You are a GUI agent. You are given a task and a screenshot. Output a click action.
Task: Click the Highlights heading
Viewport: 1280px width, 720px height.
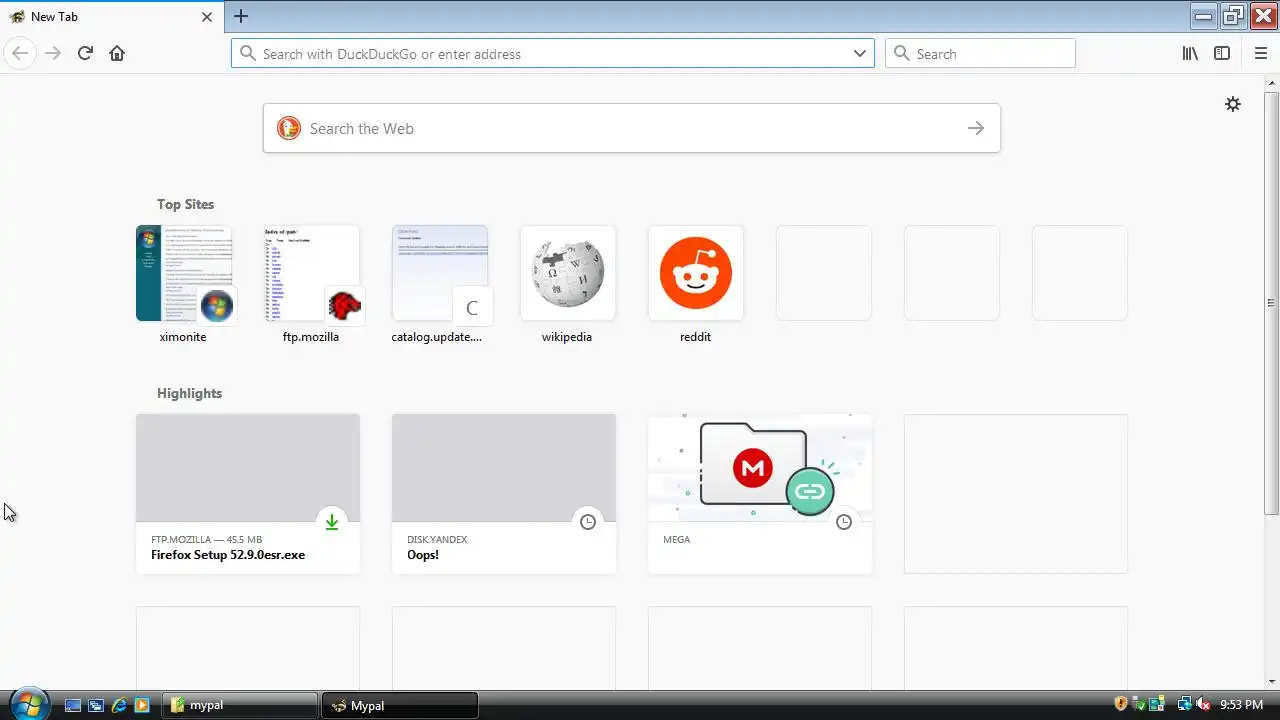pos(189,393)
